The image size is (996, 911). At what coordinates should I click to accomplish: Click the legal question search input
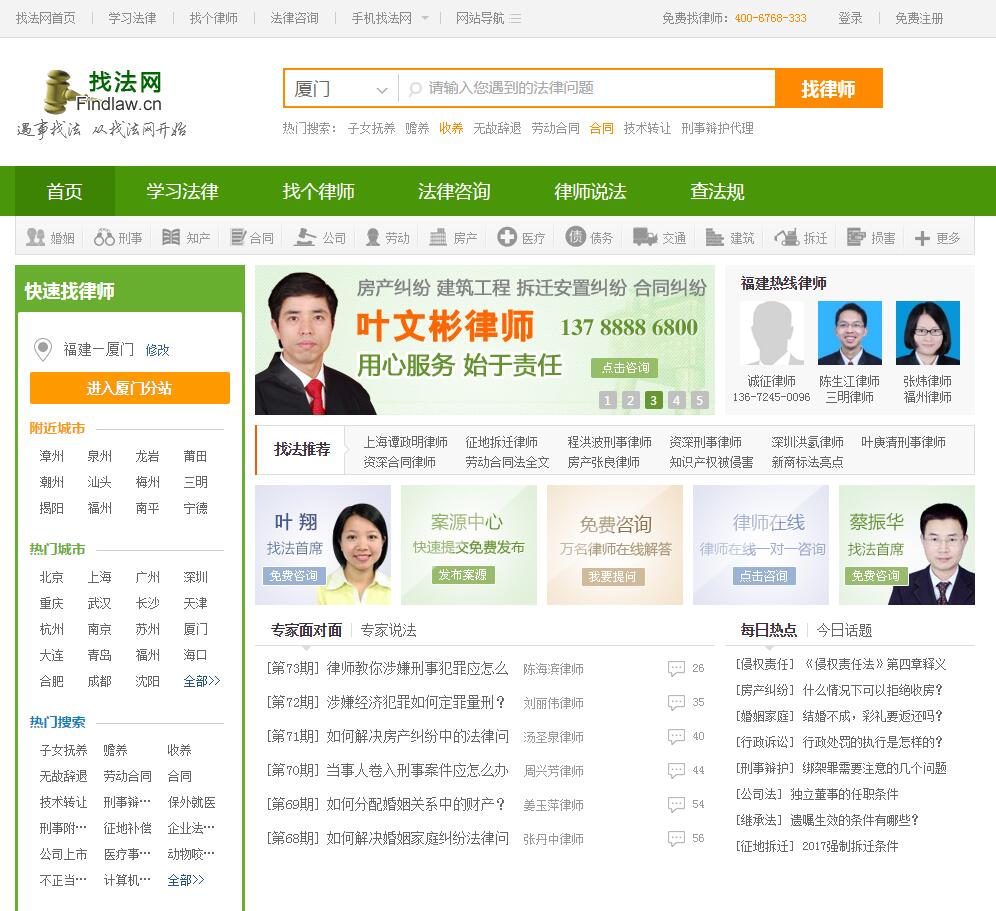[587, 88]
